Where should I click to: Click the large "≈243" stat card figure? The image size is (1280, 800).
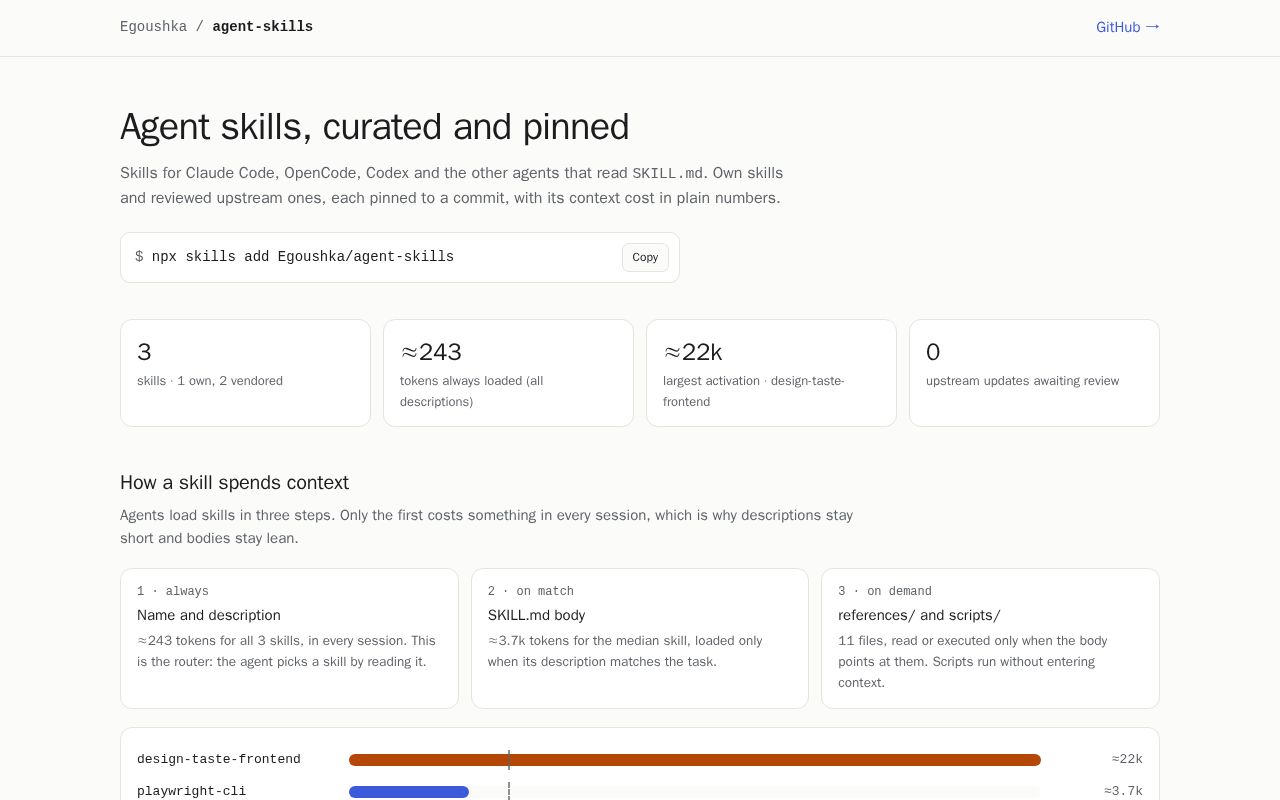click(x=431, y=352)
